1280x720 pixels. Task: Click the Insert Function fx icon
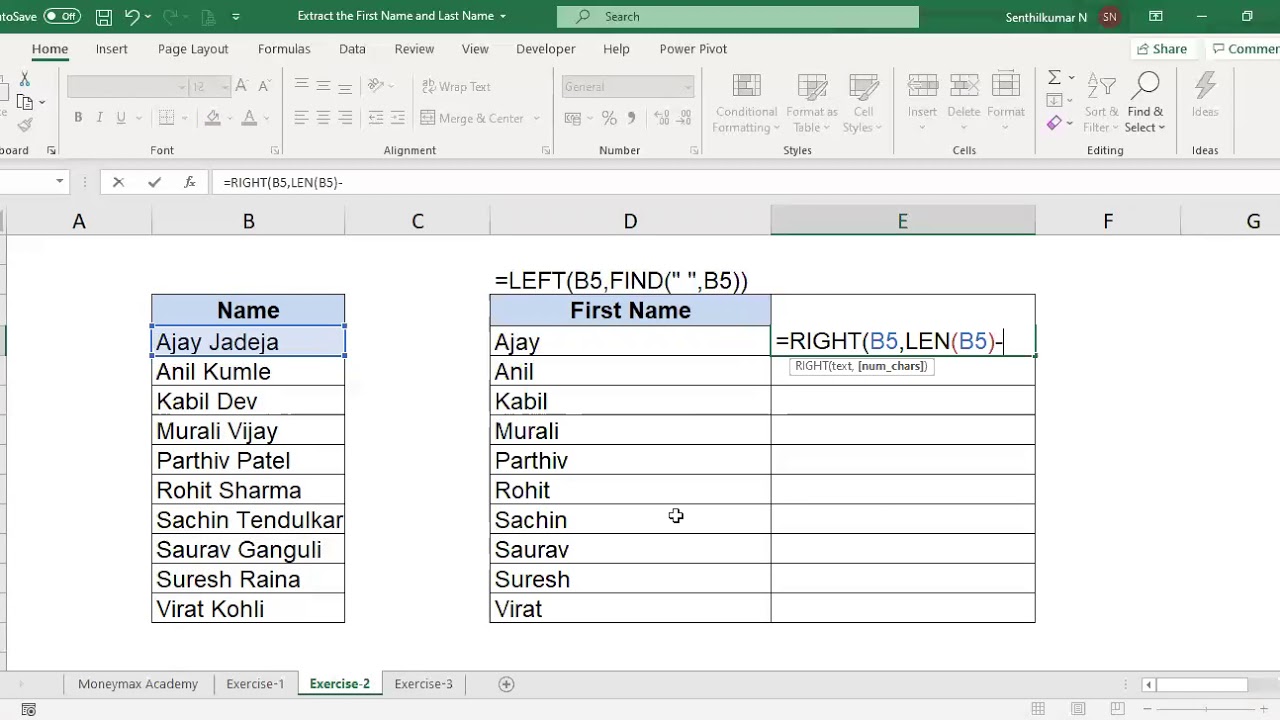tap(190, 182)
